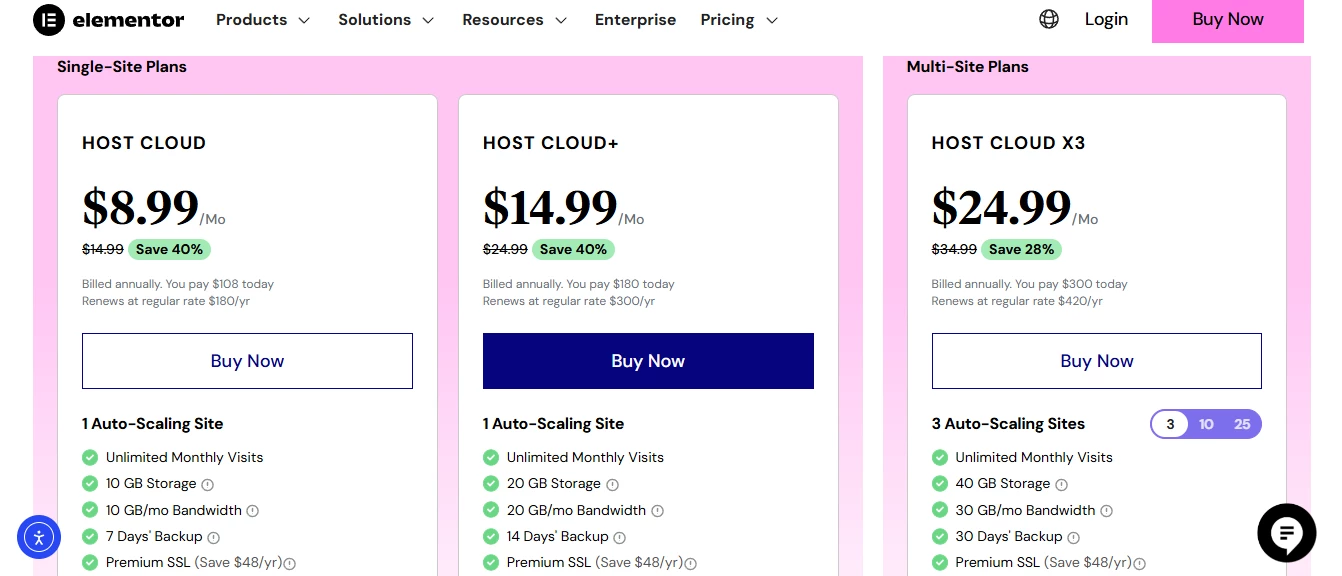Viewport: 1342px width, 576px height.
Task: Click the Elementor logo
Action: click(109, 20)
